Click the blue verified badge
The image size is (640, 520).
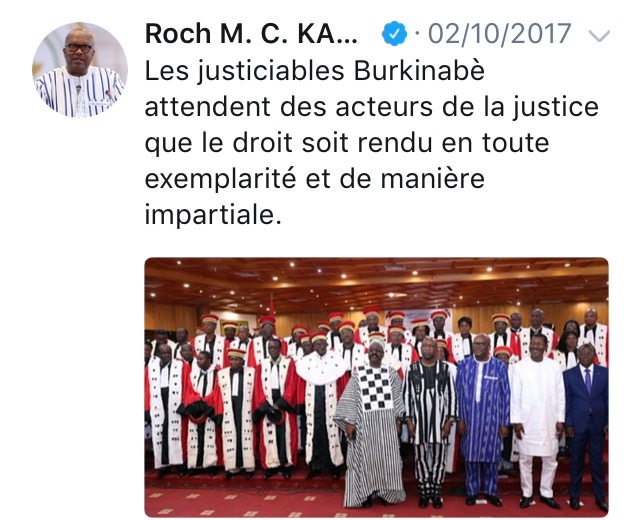[394, 33]
